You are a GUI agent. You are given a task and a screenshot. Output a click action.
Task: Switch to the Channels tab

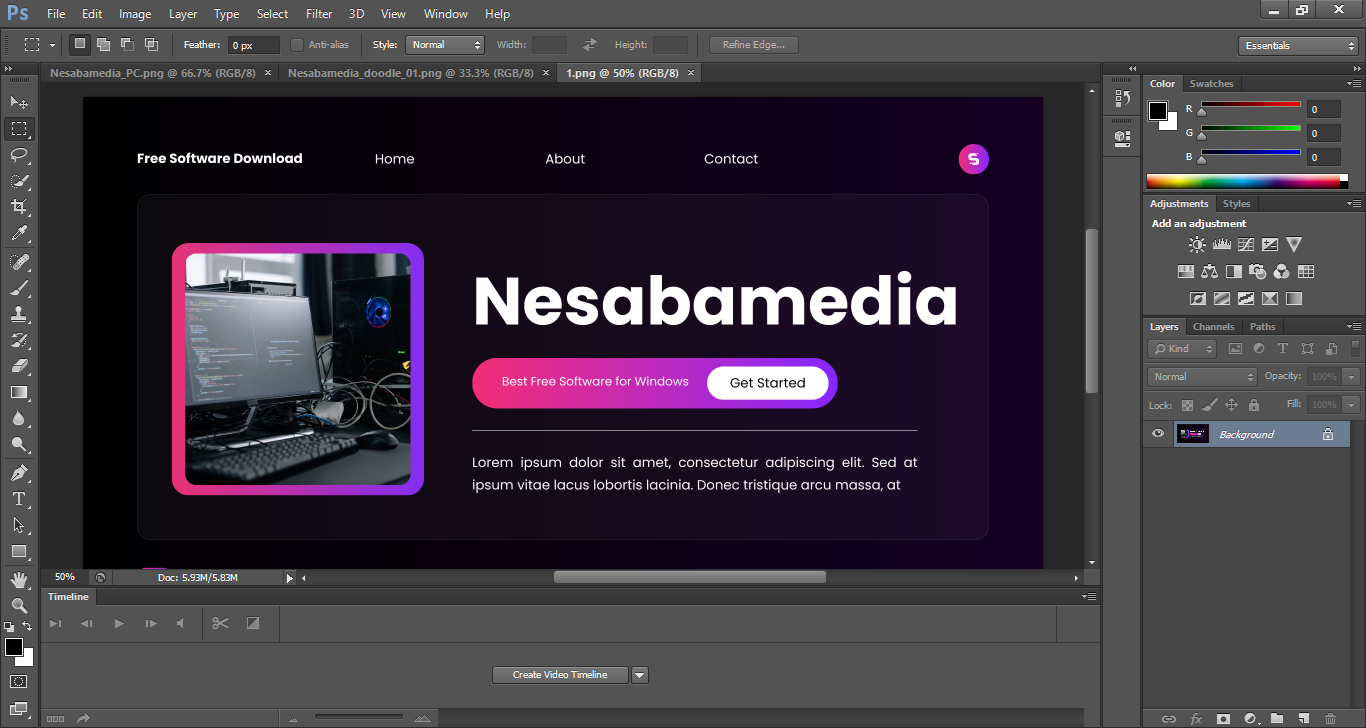pos(1213,327)
